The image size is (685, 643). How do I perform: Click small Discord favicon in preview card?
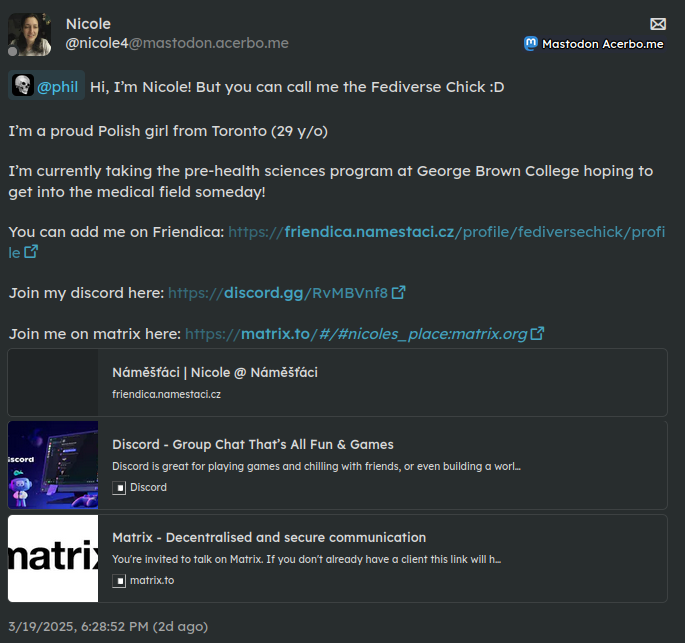(119, 488)
